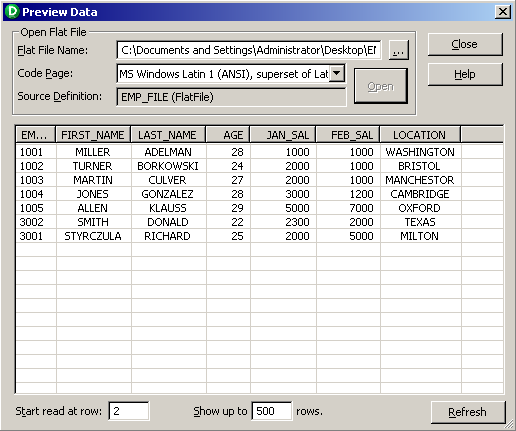Click the Close button
Image resolution: width=516 pixels, height=431 pixels.
(465, 44)
